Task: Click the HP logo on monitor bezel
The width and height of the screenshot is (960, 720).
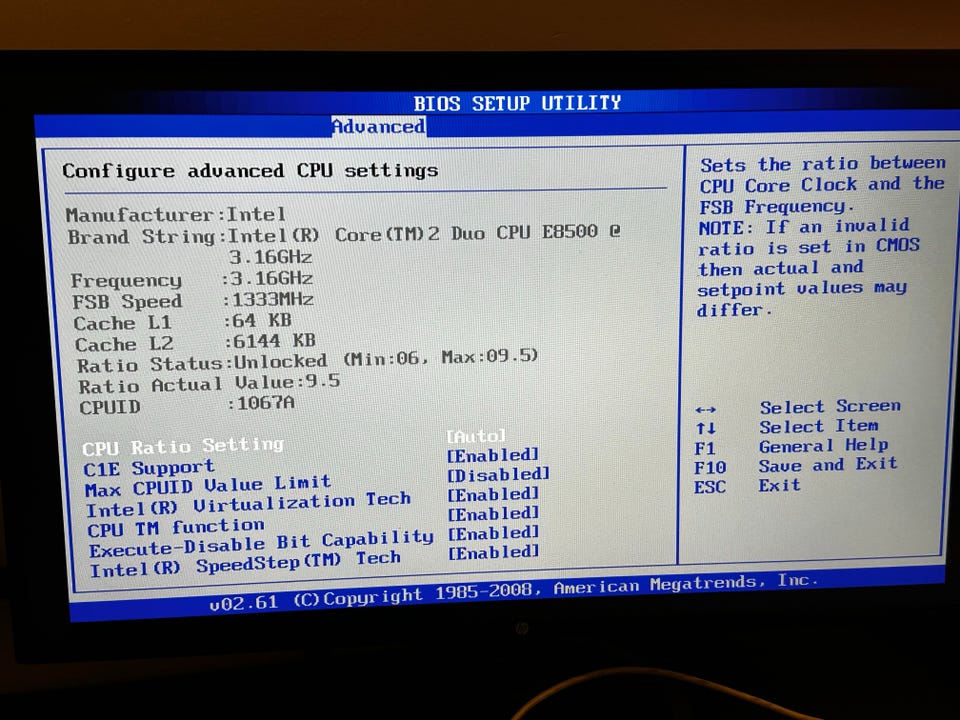Action: [522, 628]
